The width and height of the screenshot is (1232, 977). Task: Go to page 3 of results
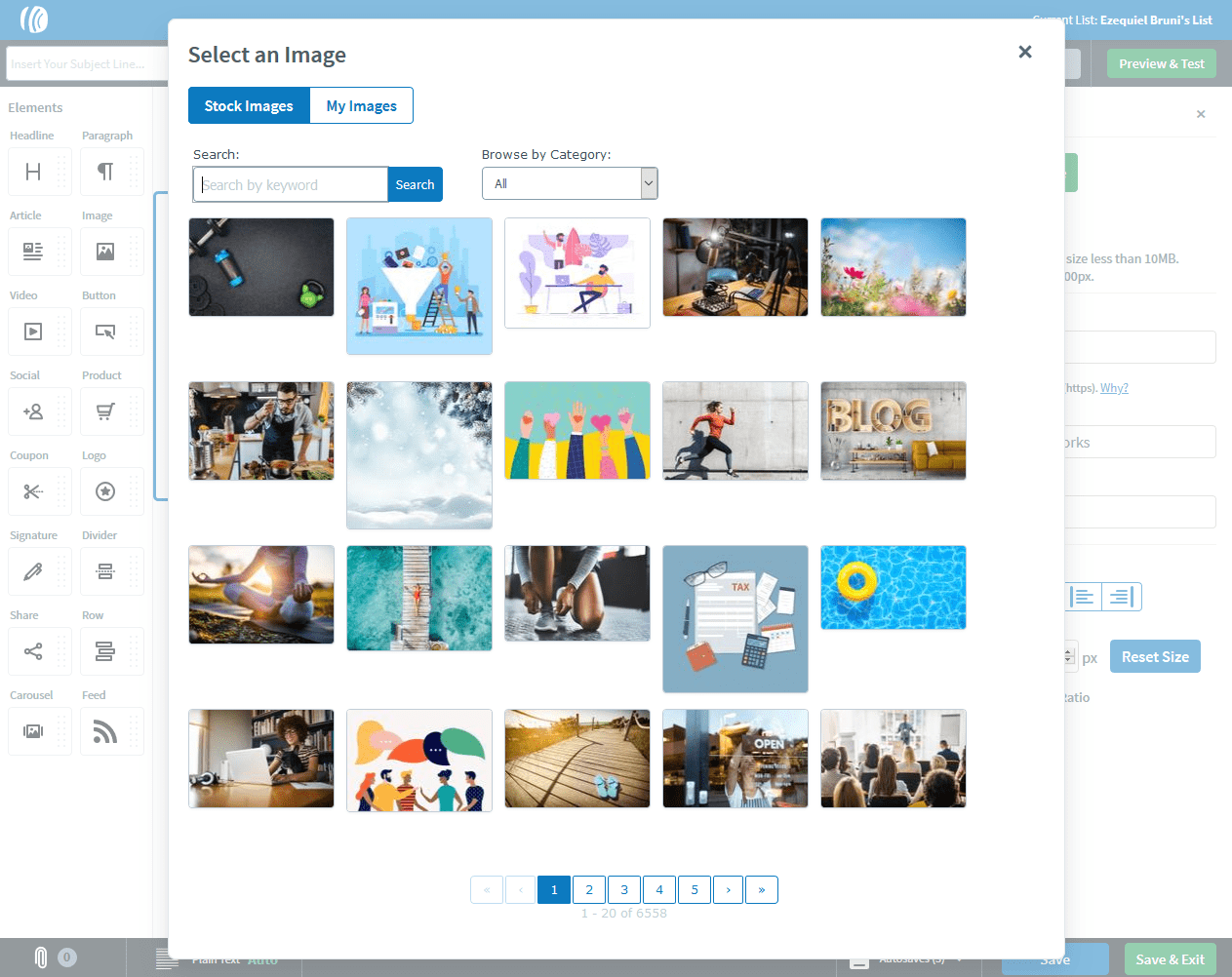(624, 889)
